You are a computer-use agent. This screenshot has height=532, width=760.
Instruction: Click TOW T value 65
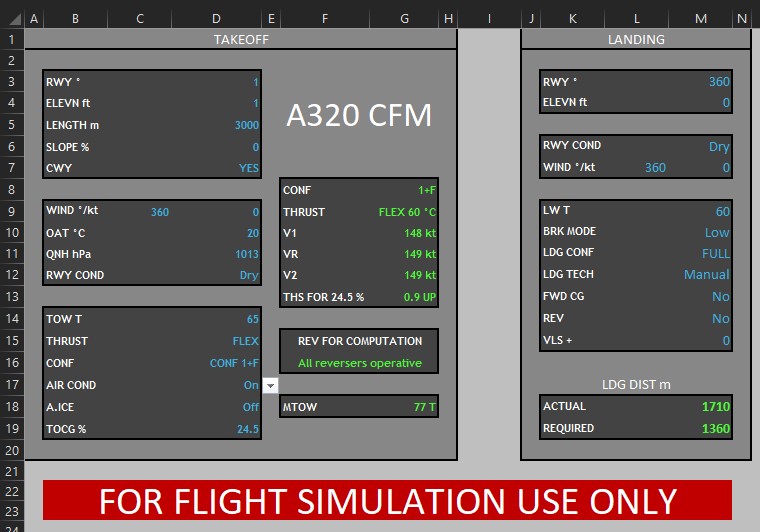[x=253, y=319]
